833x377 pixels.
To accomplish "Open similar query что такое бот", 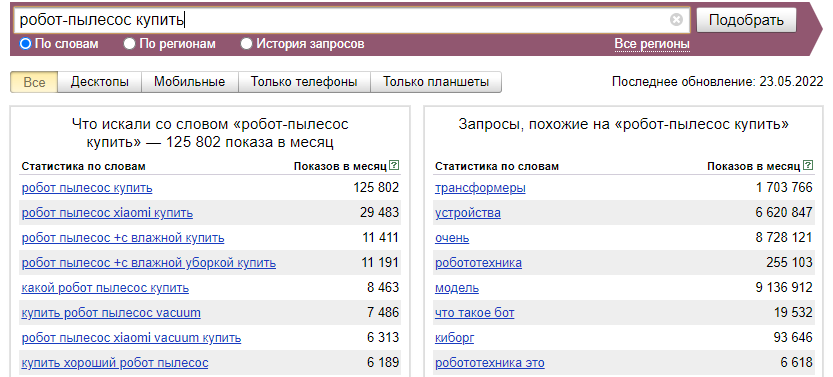I will [474, 313].
